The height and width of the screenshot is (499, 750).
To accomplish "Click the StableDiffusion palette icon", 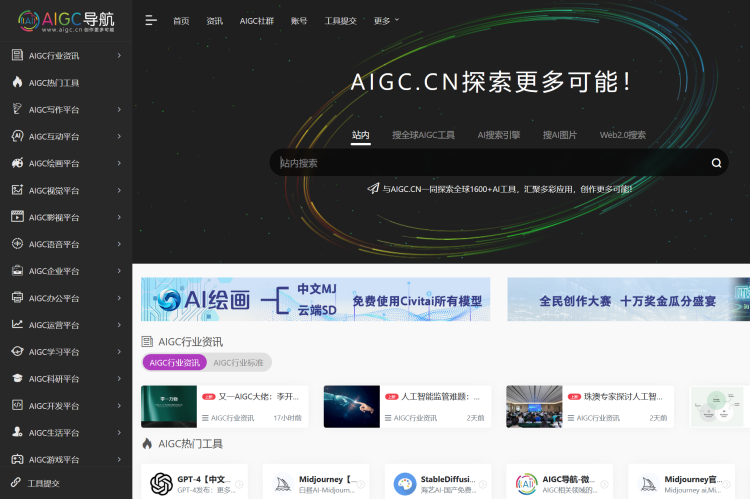I will 405,484.
